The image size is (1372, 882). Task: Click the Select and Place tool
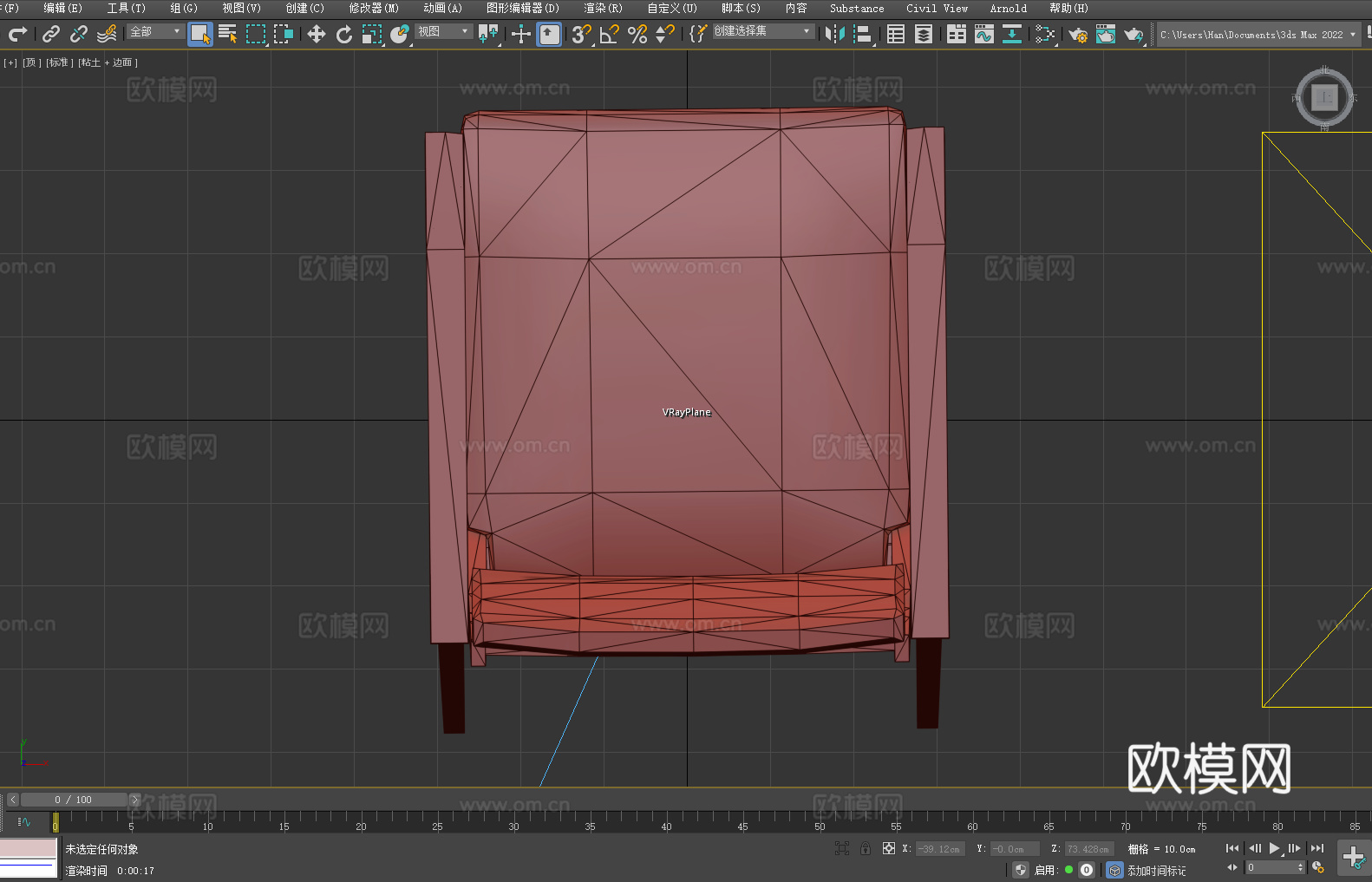400,34
